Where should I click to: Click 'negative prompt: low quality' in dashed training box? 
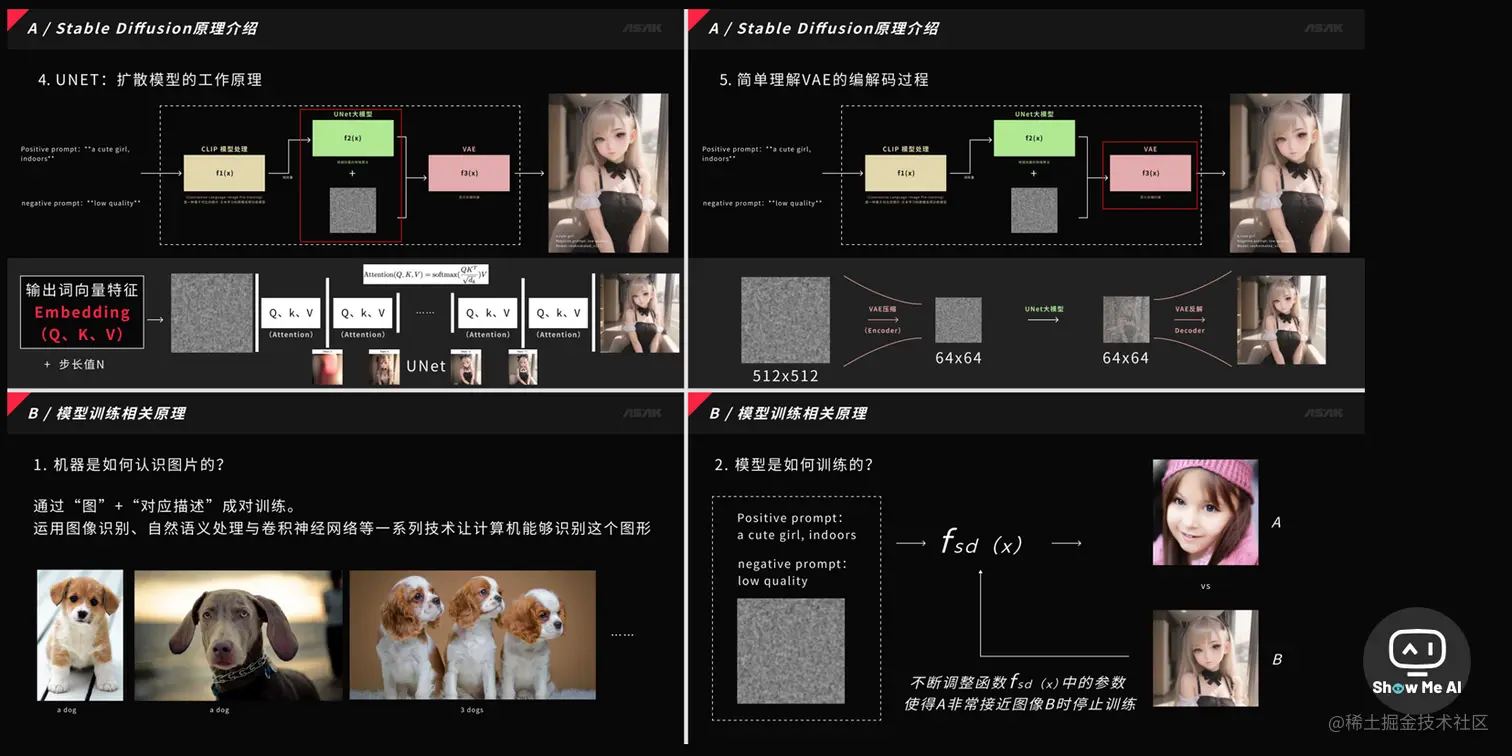click(x=791, y=572)
